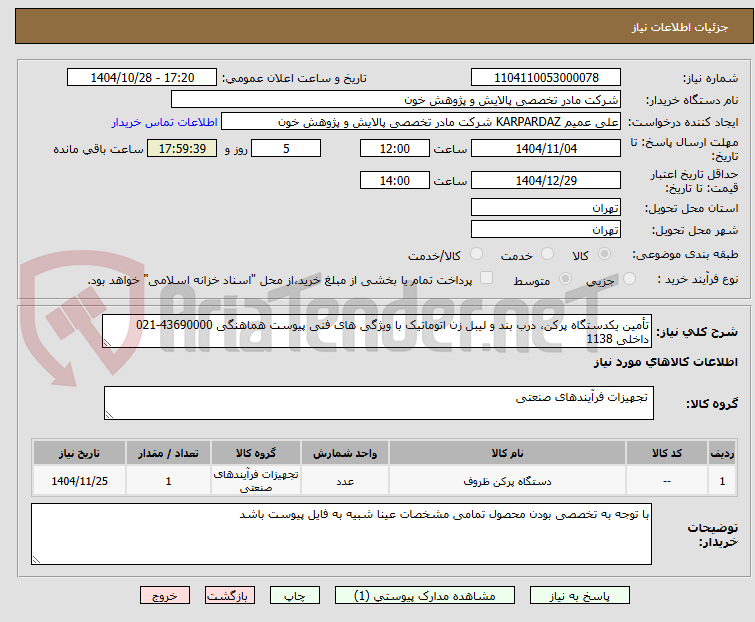This screenshot has height=622, width=755.
Task: Click the گروه کالا column header
Action: [256, 453]
